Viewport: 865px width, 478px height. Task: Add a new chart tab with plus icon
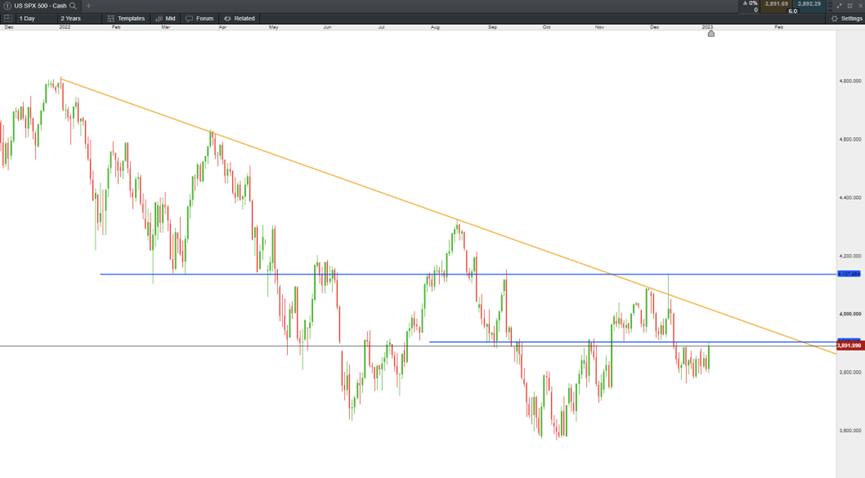pos(88,6)
